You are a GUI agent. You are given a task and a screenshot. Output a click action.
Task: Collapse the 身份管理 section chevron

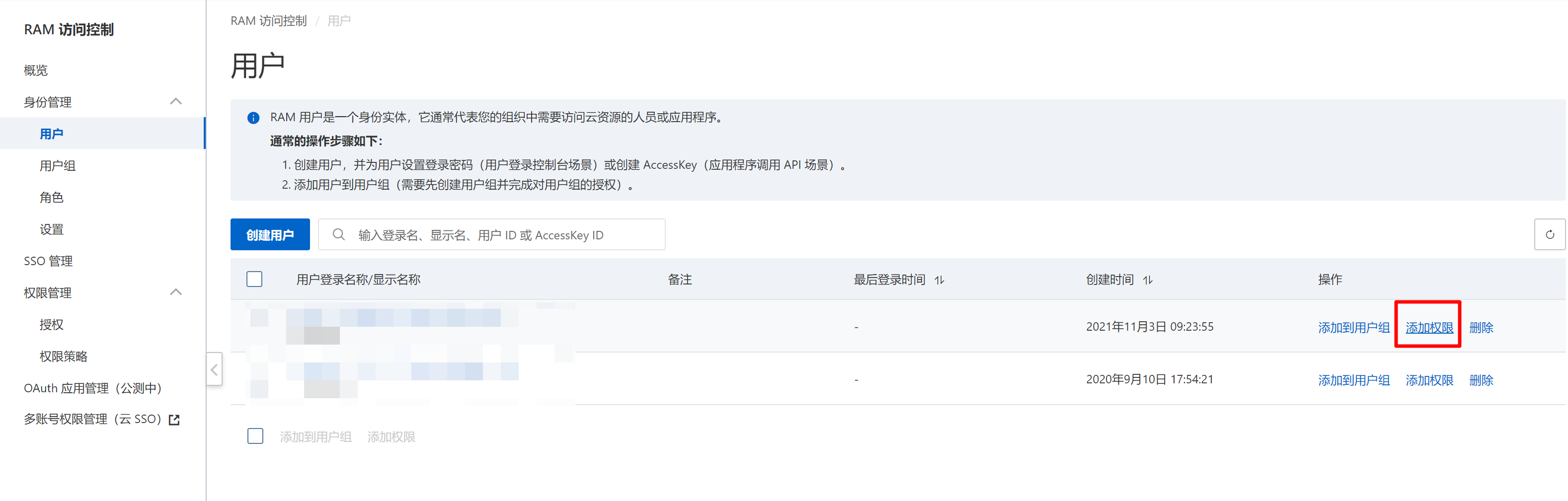(176, 101)
